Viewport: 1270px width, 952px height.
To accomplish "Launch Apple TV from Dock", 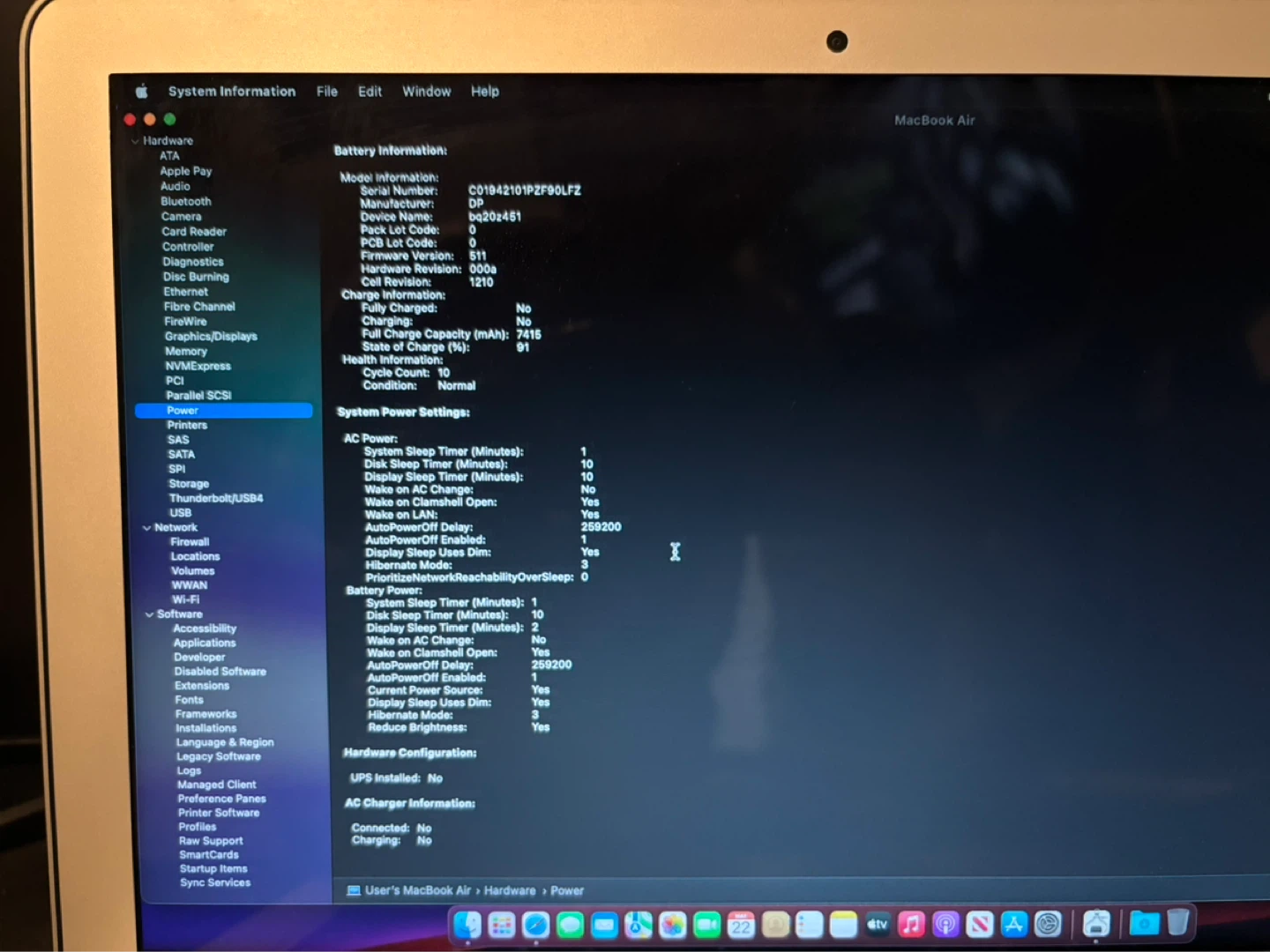I will click(878, 925).
